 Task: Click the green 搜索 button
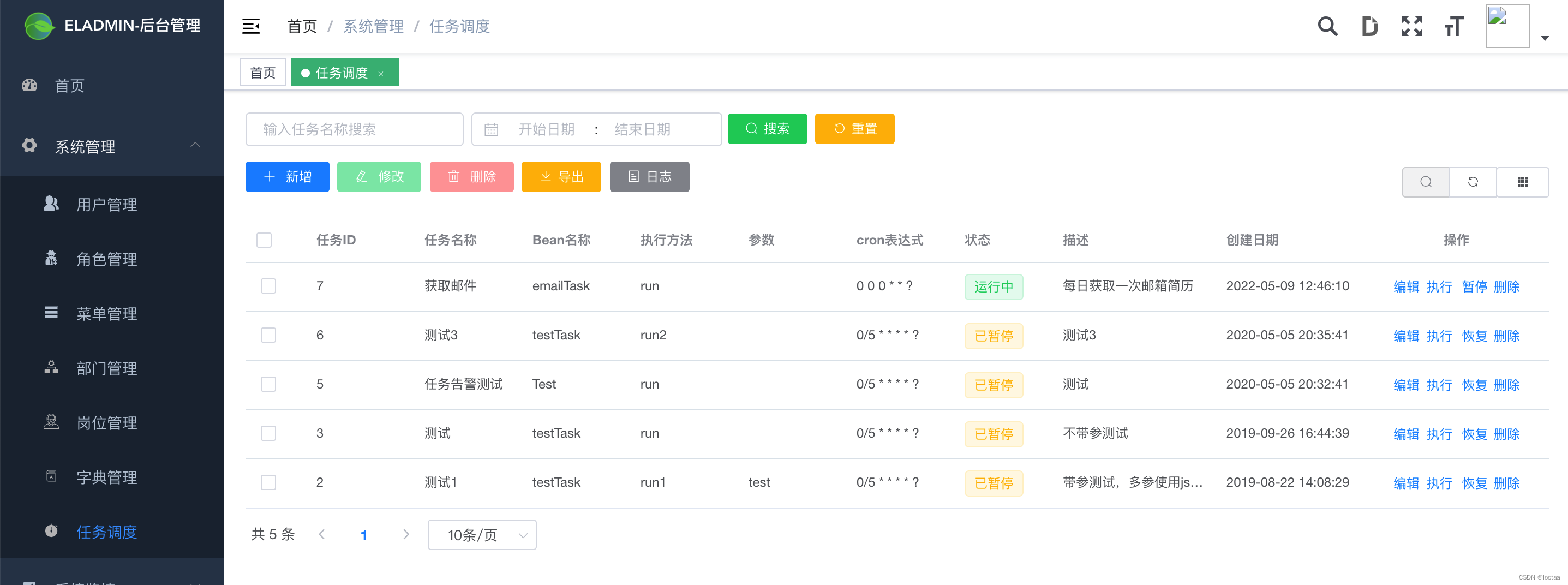[x=767, y=128]
